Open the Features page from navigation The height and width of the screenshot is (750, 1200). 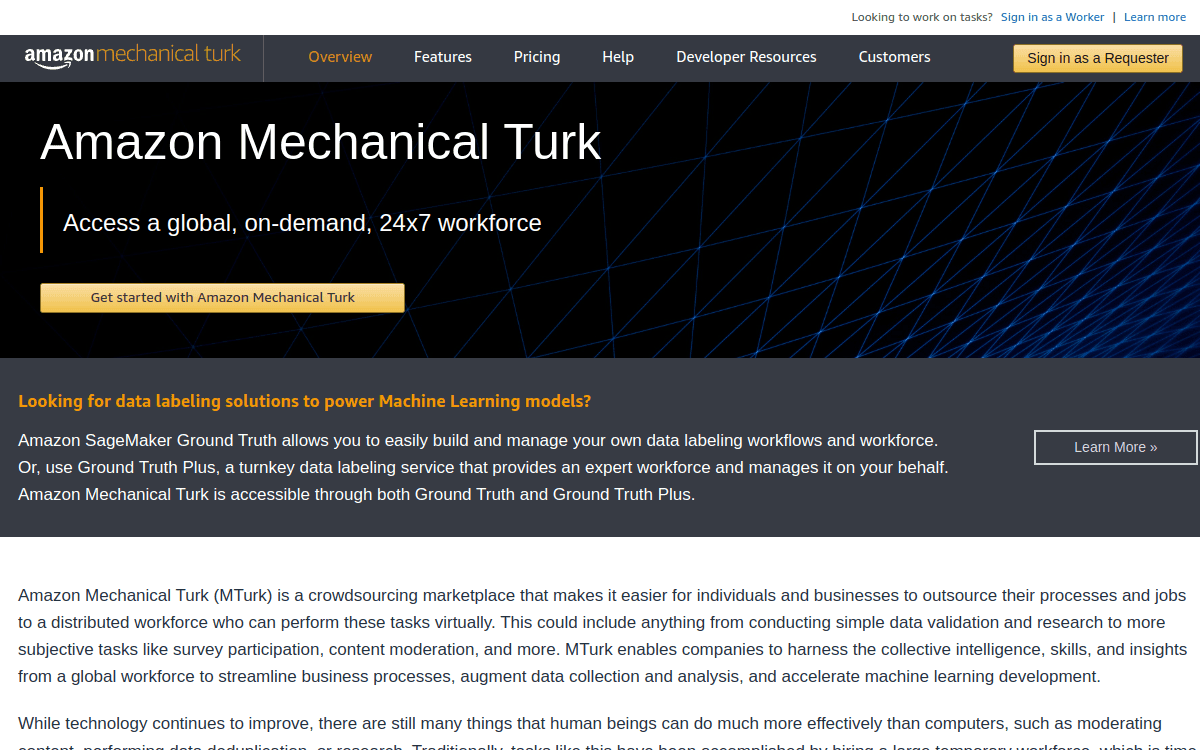443,57
